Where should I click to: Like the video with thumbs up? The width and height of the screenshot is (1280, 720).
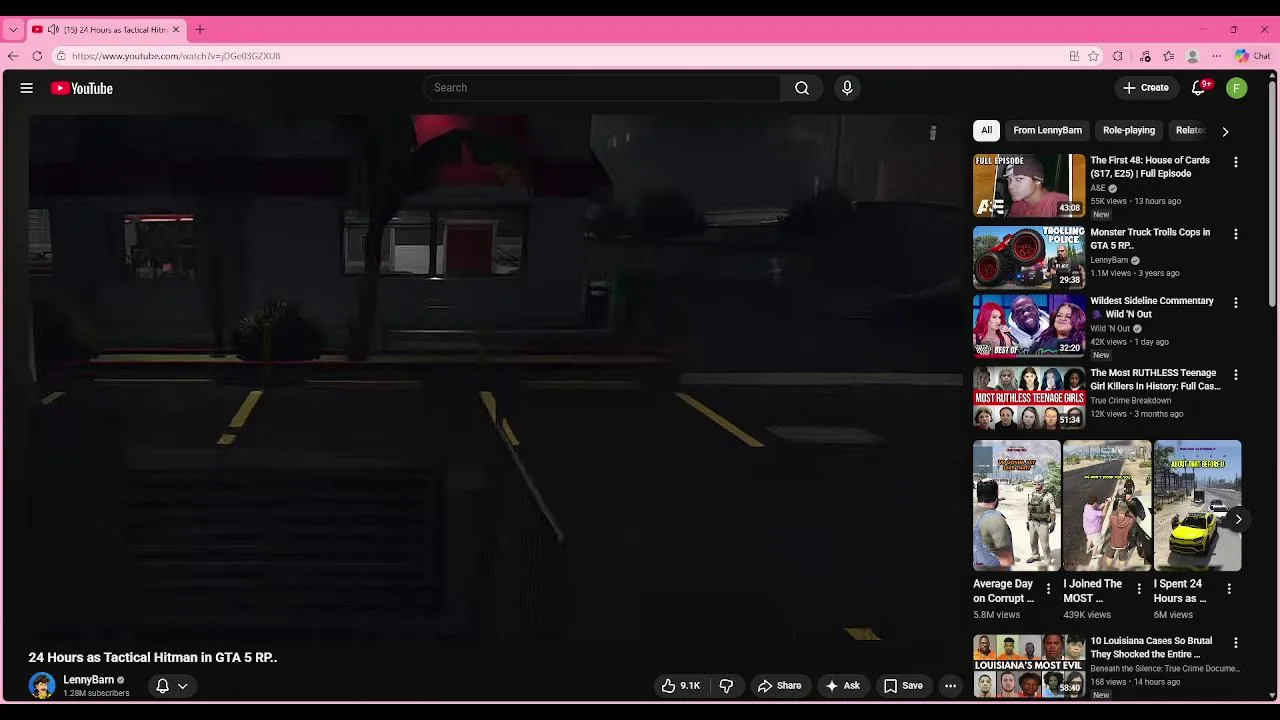680,686
